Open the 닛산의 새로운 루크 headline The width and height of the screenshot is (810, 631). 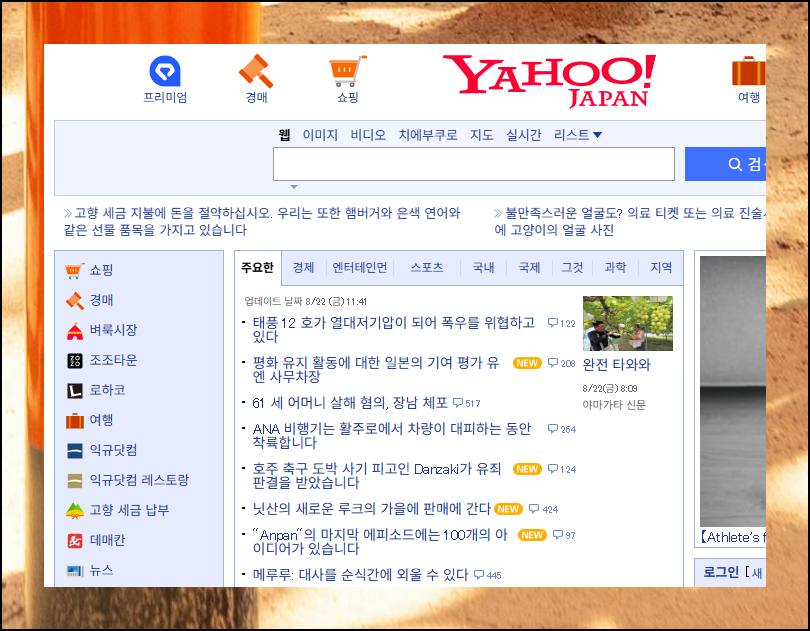pos(371,509)
